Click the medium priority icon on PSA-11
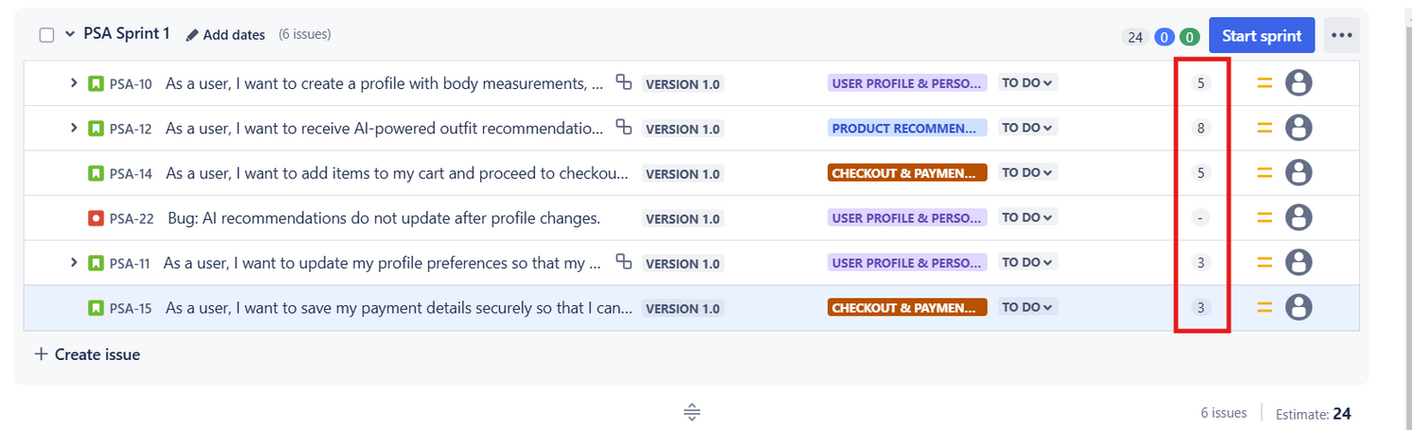Image resolution: width=1412 pixels, height=430 pixels. tap(1265, 263)
